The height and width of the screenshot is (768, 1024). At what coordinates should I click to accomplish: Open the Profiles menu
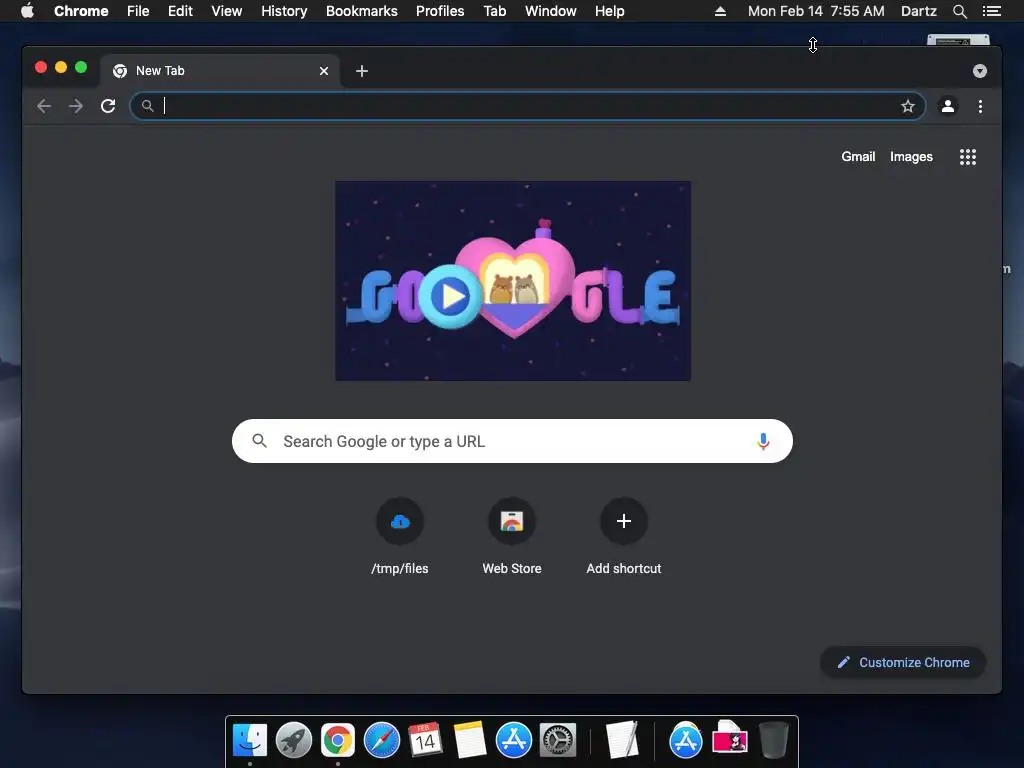point(440,11)
